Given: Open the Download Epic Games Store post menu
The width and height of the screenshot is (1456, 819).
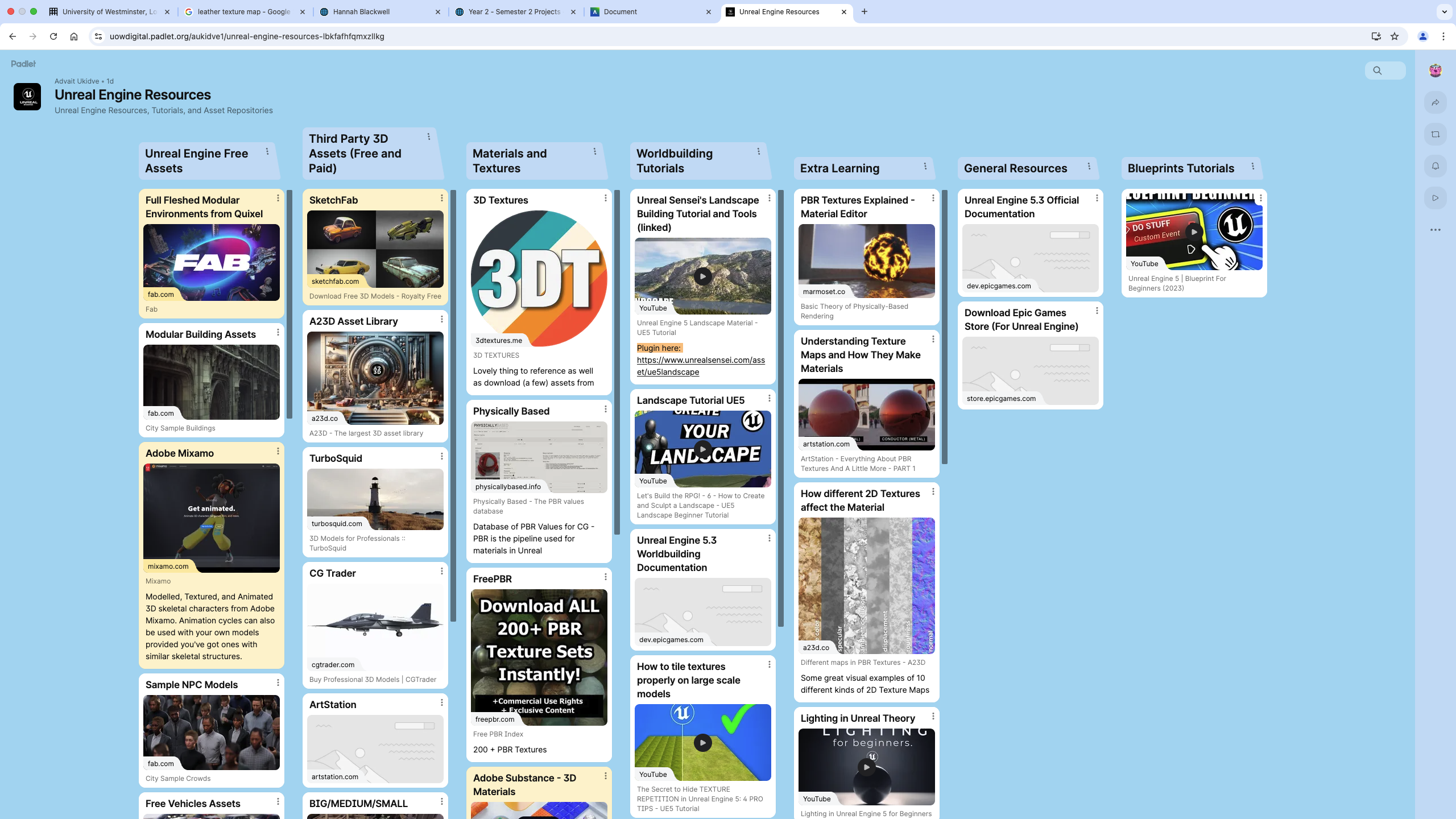Looking at the screenshot, I should 1097,311.
